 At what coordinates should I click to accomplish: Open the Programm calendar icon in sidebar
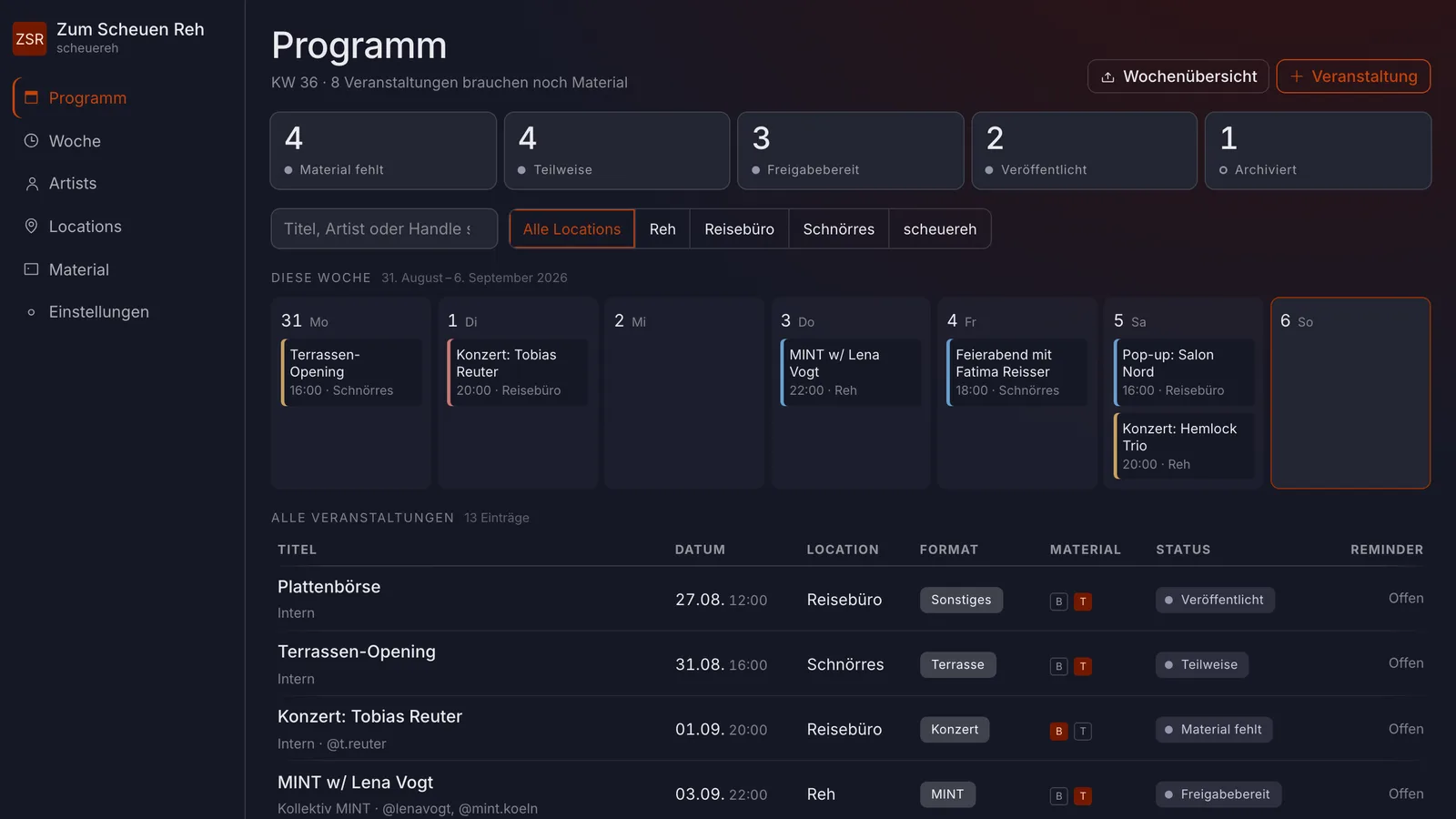coord(31,97)
